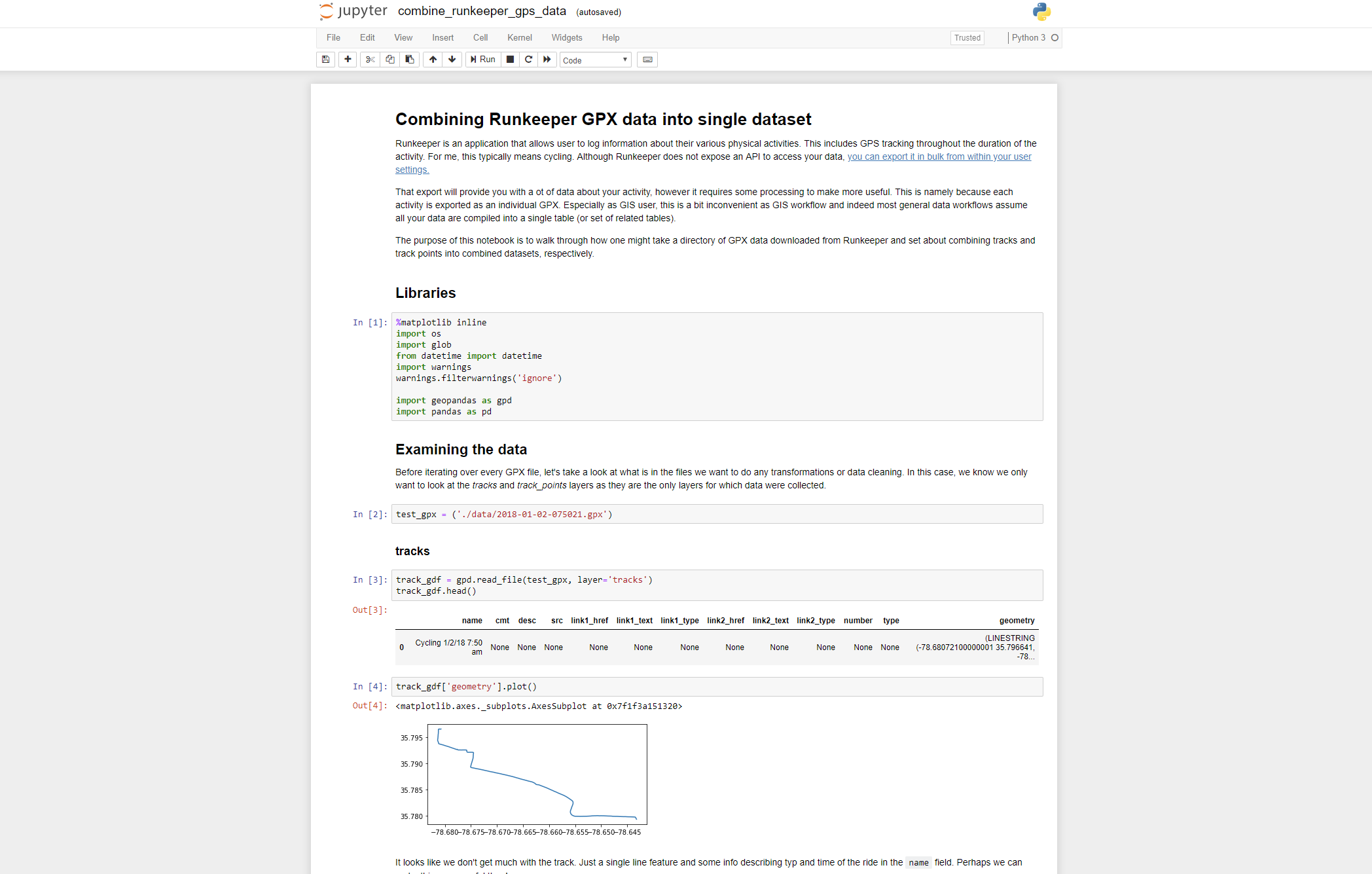Open the Cell menu

point(480,38)
